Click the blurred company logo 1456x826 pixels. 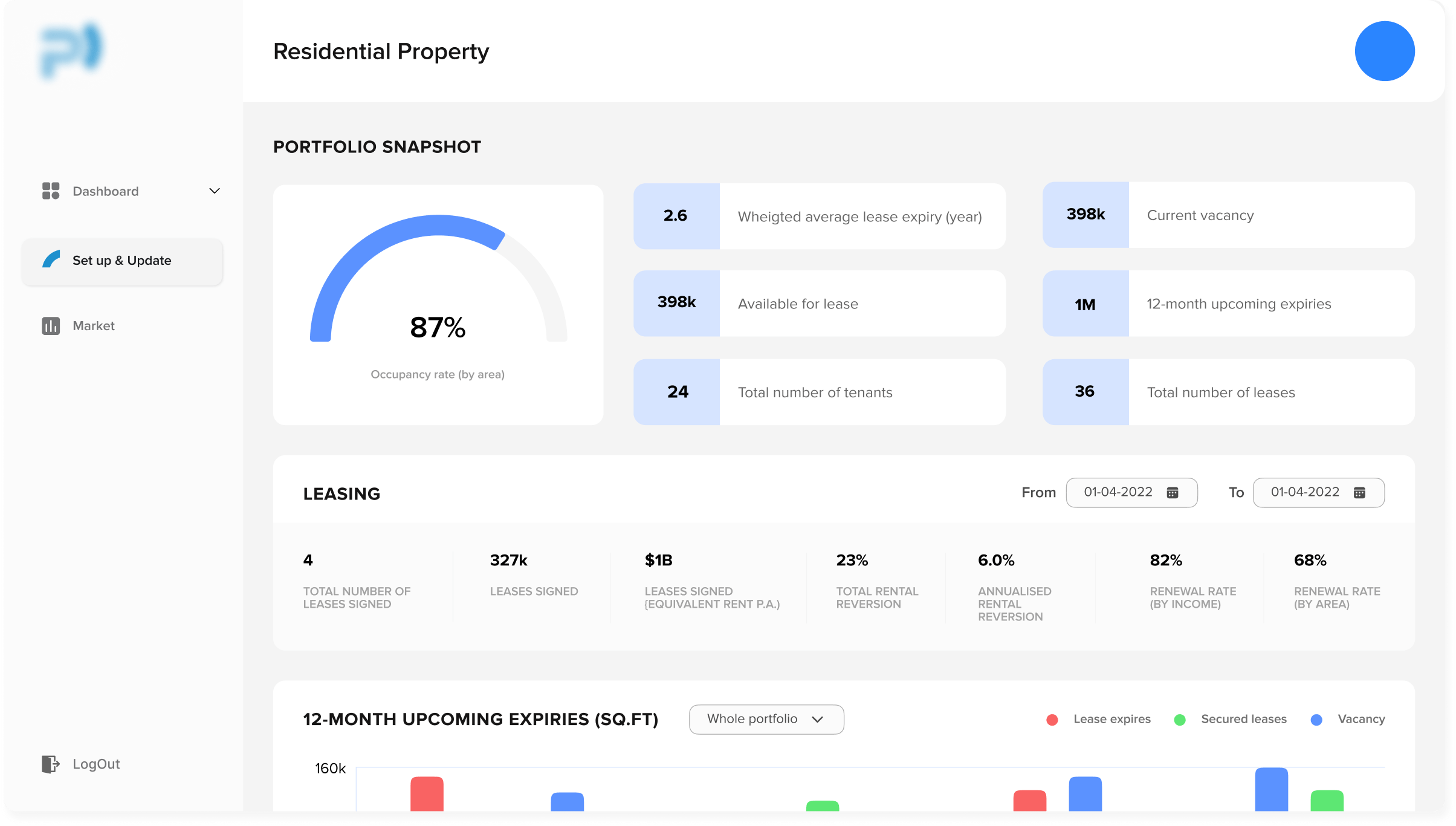(73, 50)
